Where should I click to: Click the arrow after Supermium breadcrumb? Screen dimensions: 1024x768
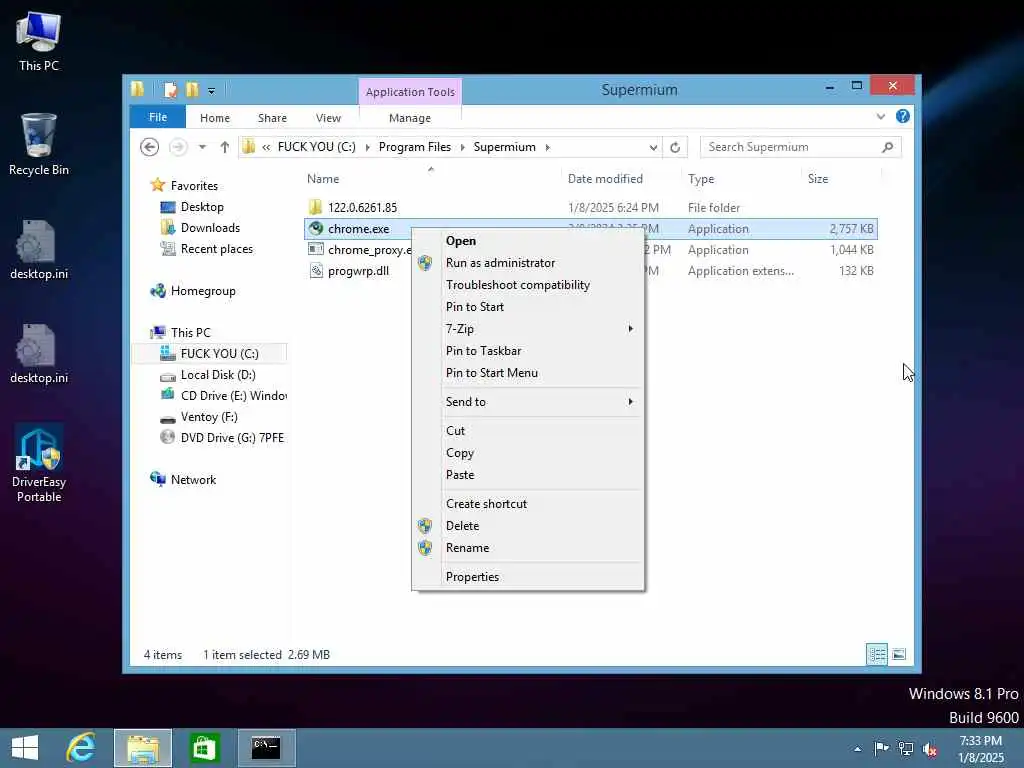[547, 147]
